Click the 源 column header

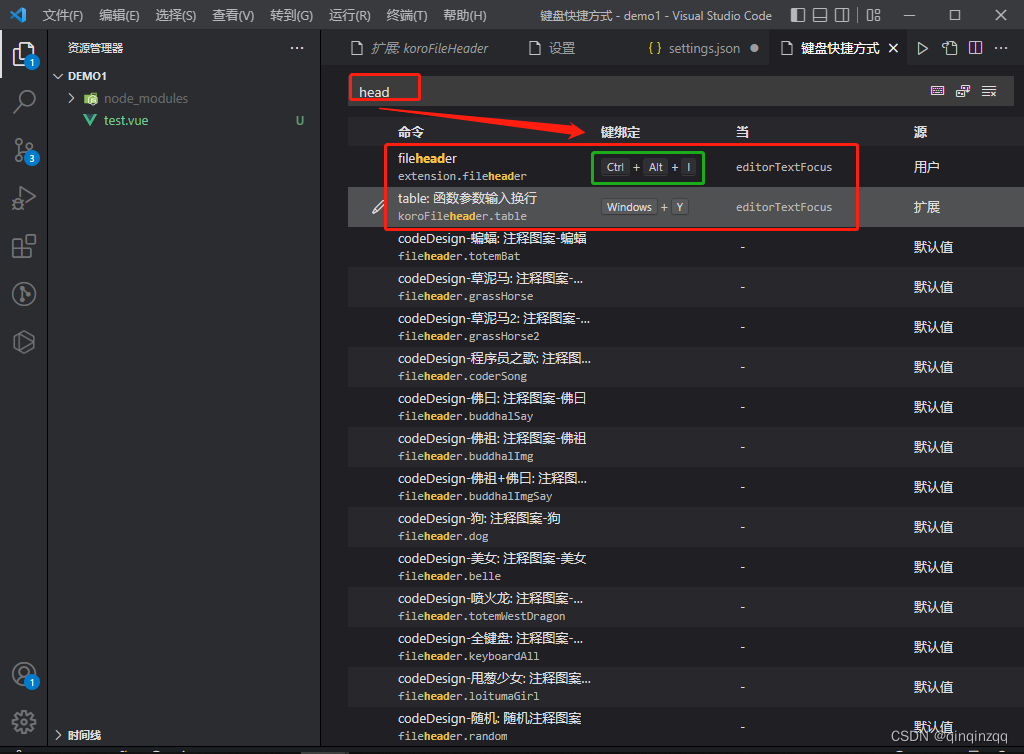(x=920, y=132)
